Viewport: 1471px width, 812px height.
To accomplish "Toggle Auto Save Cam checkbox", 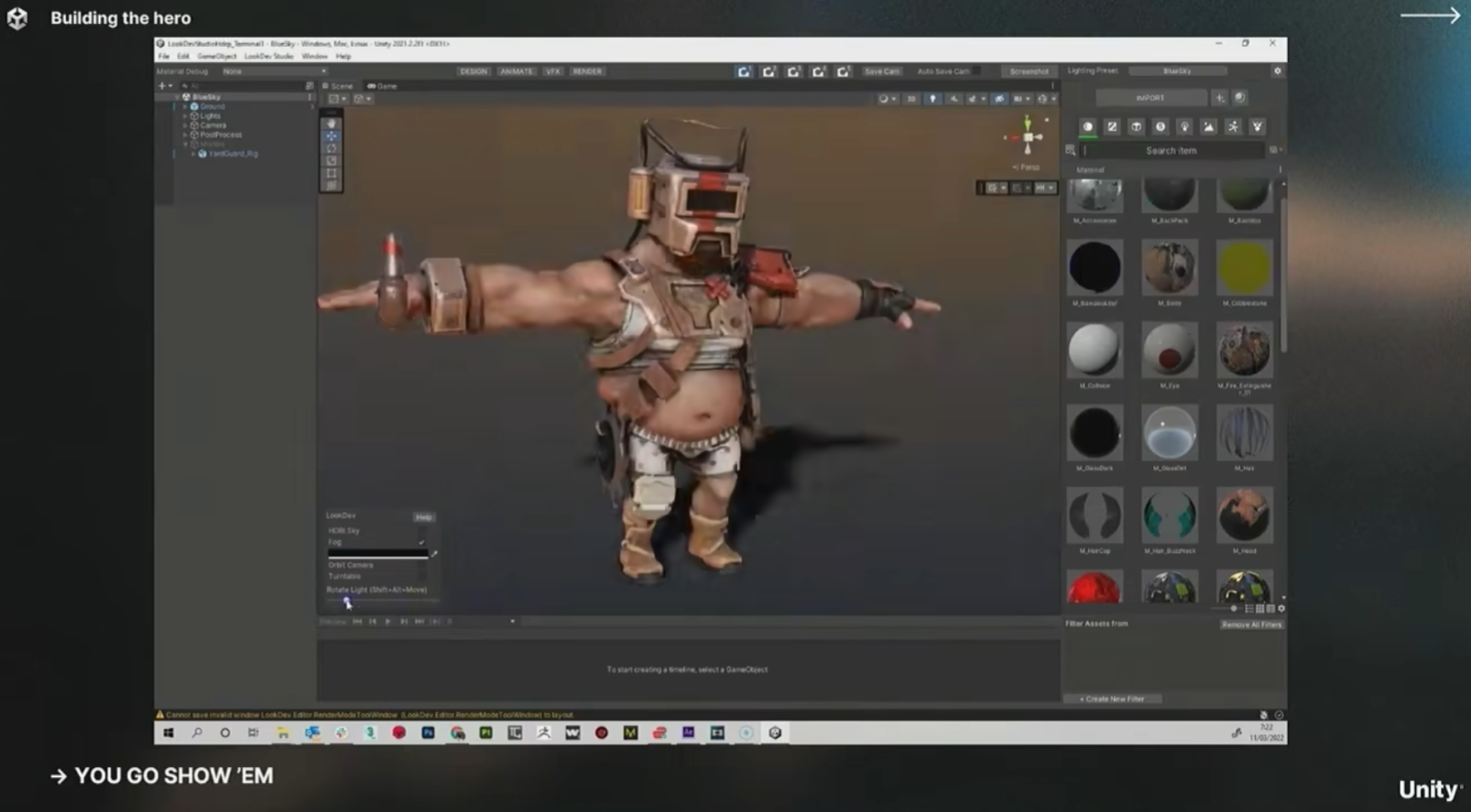I will (x=977, y=71).
